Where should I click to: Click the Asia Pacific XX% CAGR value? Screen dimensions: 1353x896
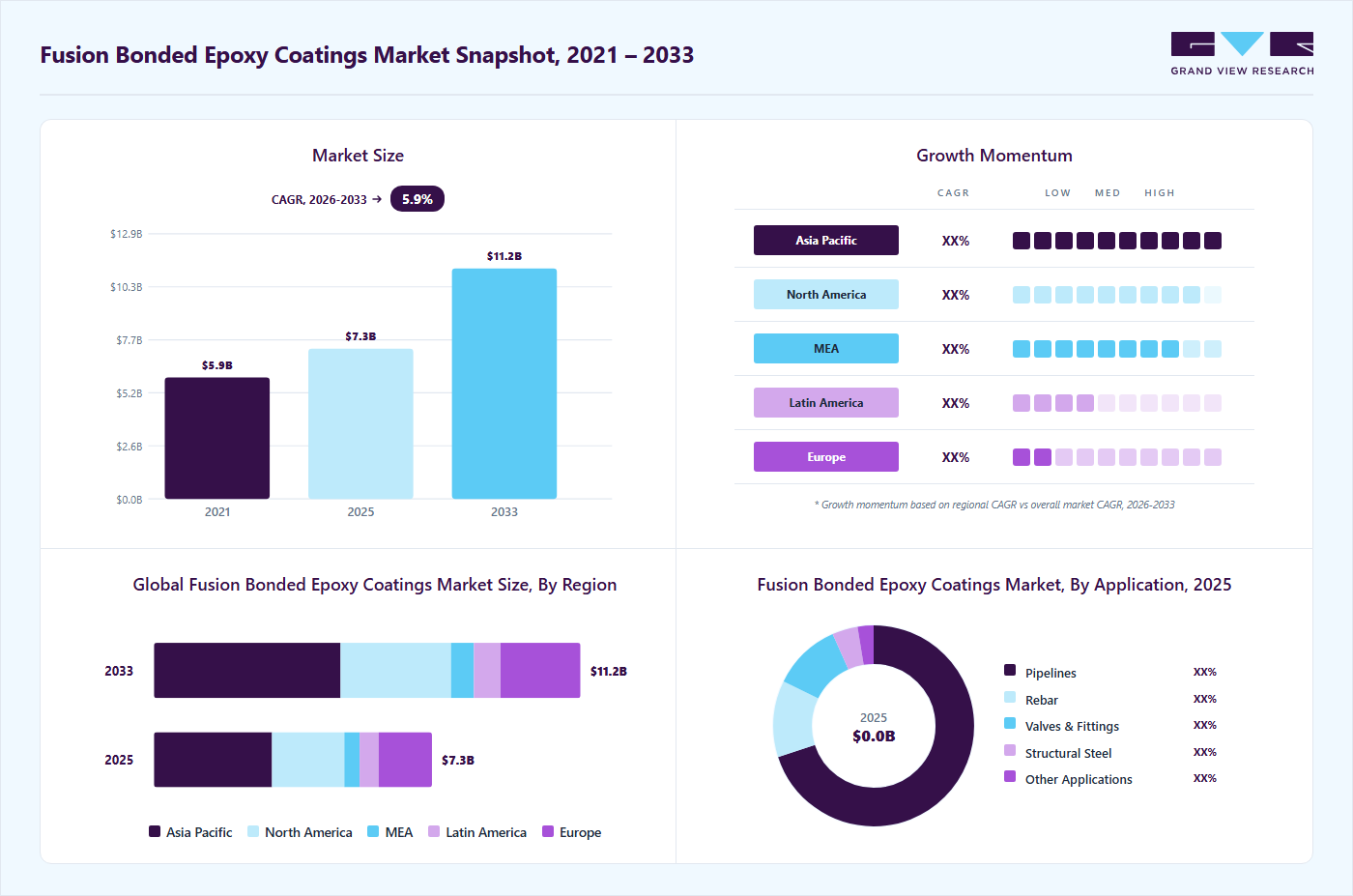point(956,241)
